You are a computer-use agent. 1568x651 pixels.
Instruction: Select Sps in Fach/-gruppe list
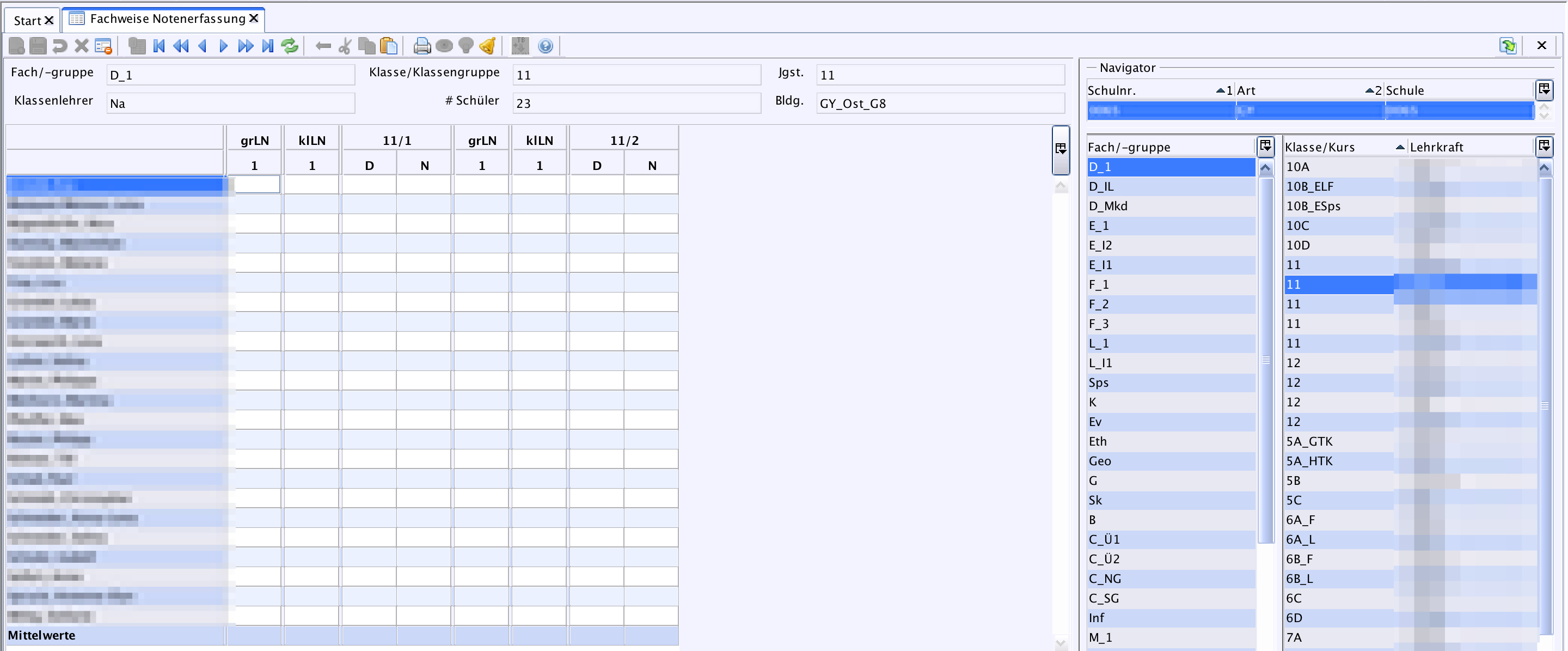(x=1171, y=382)
